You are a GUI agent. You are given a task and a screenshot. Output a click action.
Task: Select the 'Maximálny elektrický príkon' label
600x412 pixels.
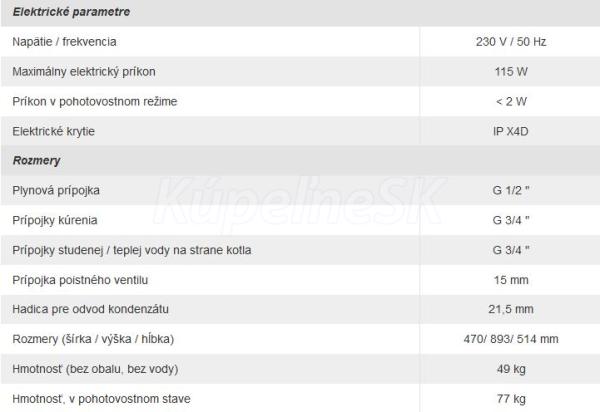pos(84,72)
